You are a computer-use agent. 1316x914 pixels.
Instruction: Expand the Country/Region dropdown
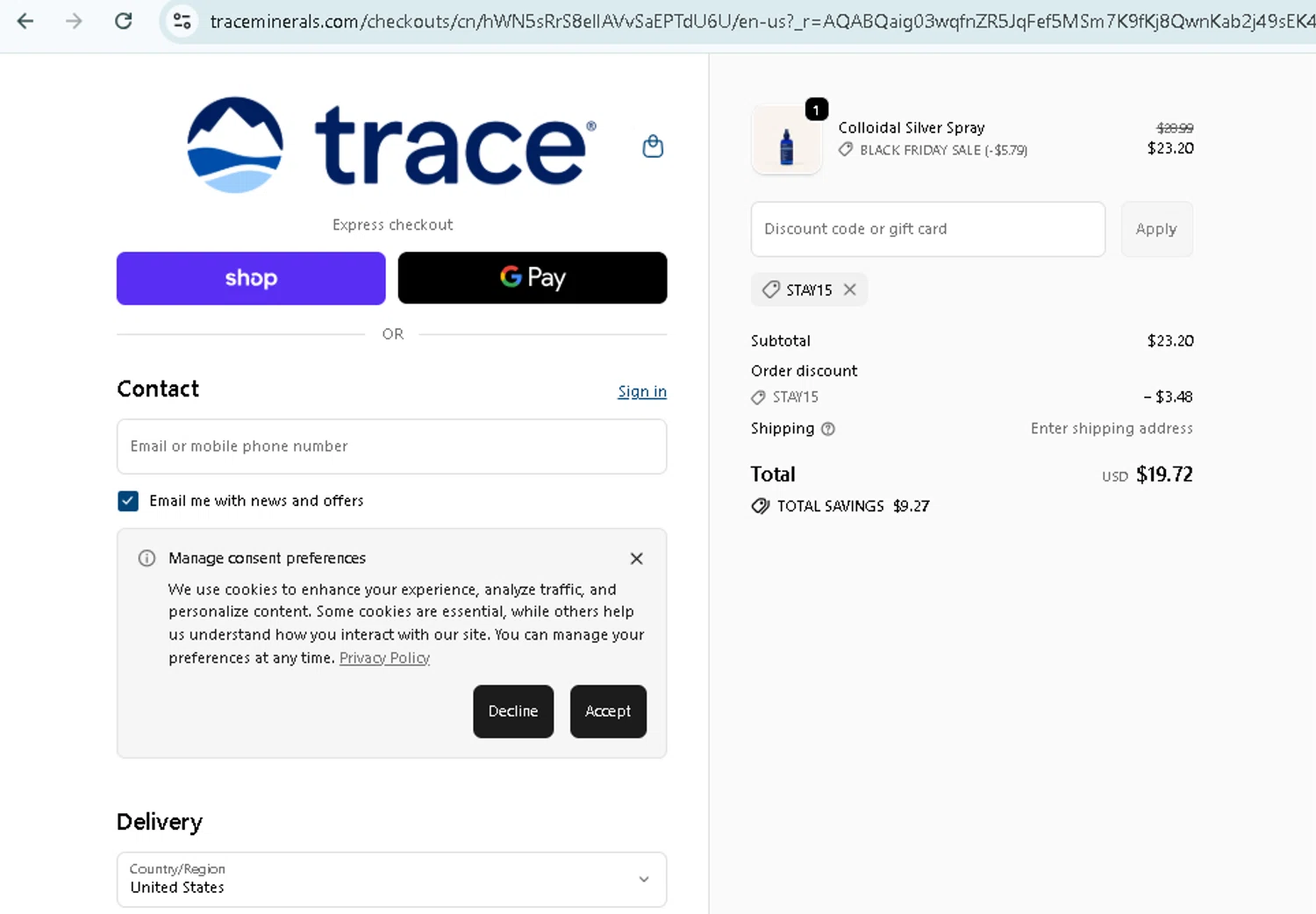pos(392,879)
